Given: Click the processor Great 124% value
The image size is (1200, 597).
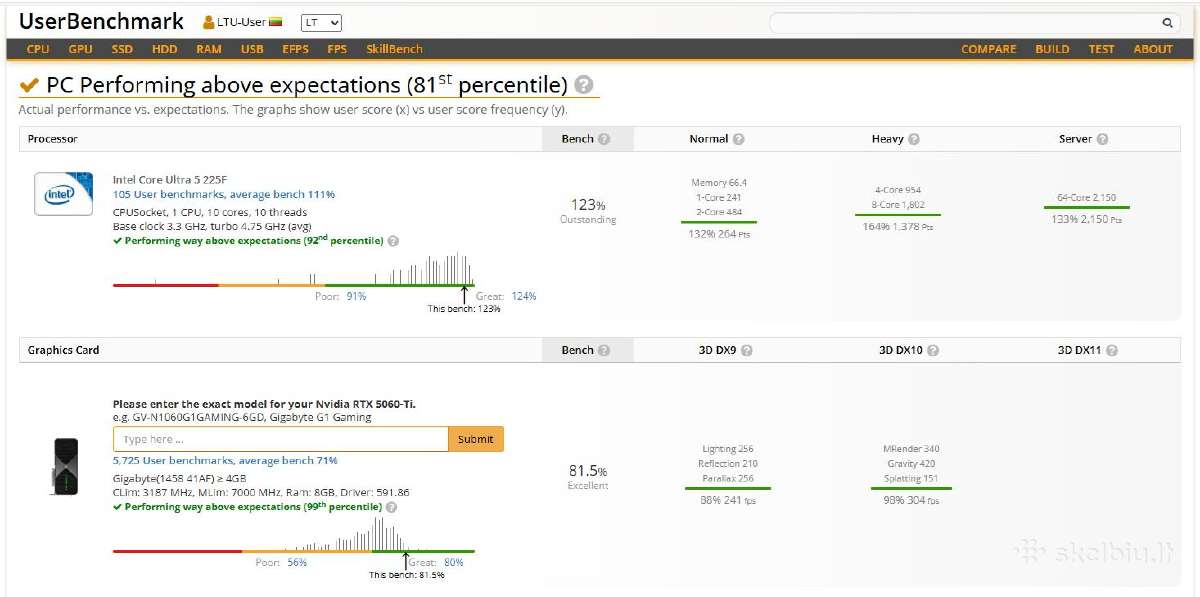Looking at the screenshot, I should 524,296.
